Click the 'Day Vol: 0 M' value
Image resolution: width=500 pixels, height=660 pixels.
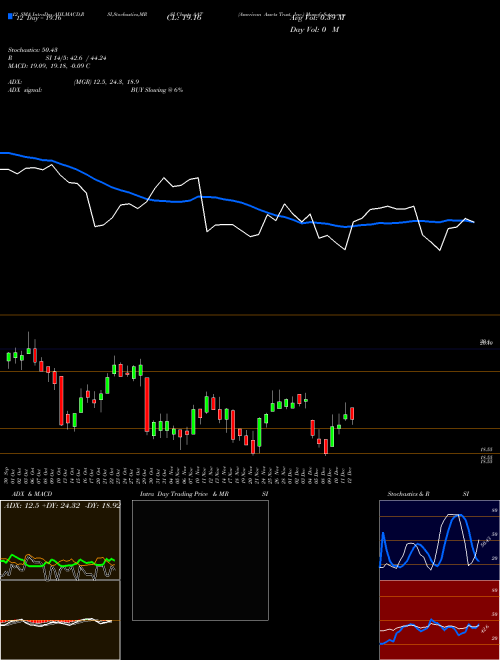coord(314,30)
